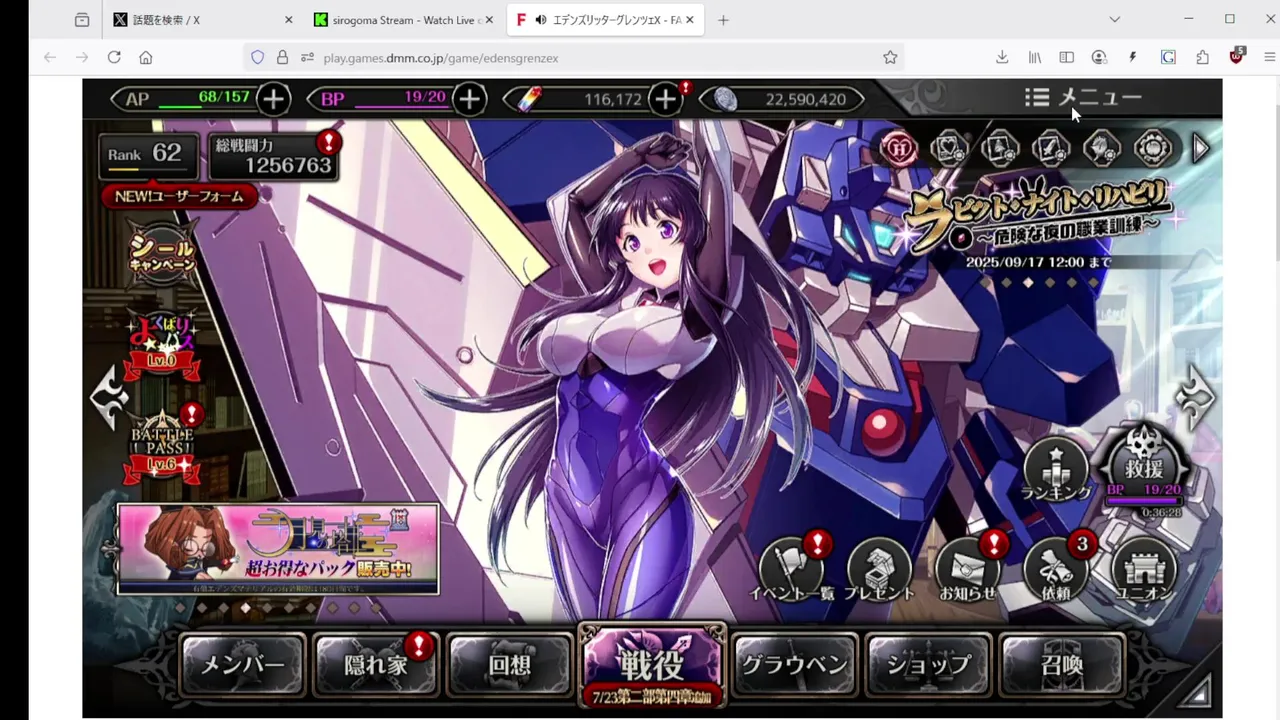Switch to the sirogoma Stream browser tab
This screenshot has height=720, width=1280.
[x=404, y=20]
